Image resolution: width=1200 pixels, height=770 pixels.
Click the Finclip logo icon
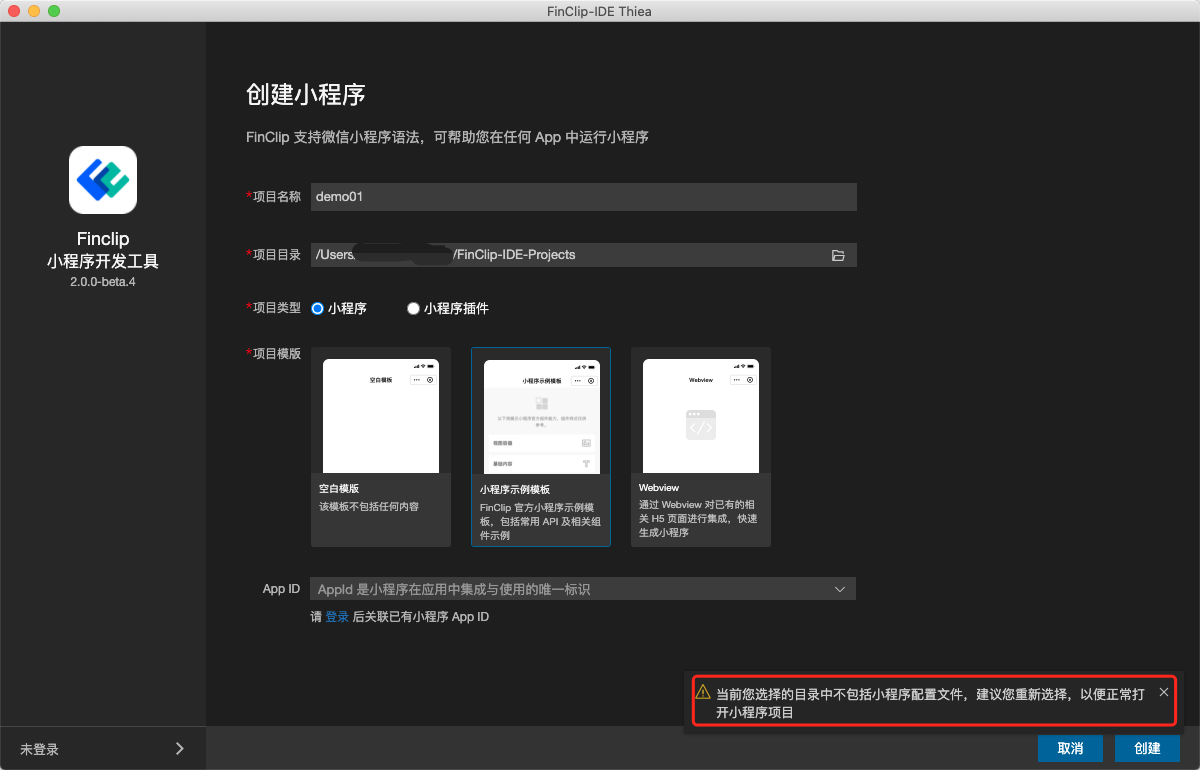pos(103,180)
